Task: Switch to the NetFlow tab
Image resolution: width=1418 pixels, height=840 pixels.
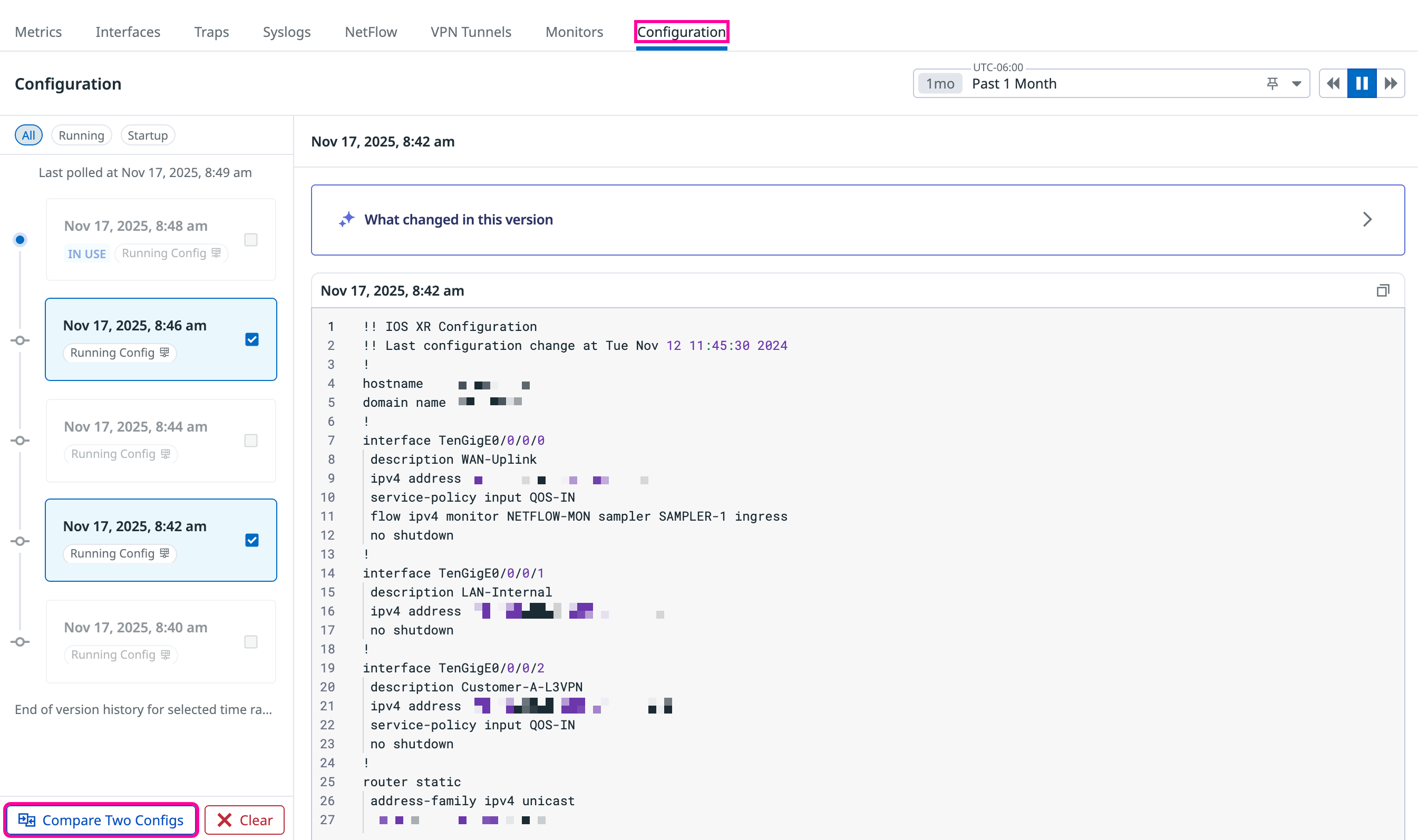Action: tap(371, 32)
